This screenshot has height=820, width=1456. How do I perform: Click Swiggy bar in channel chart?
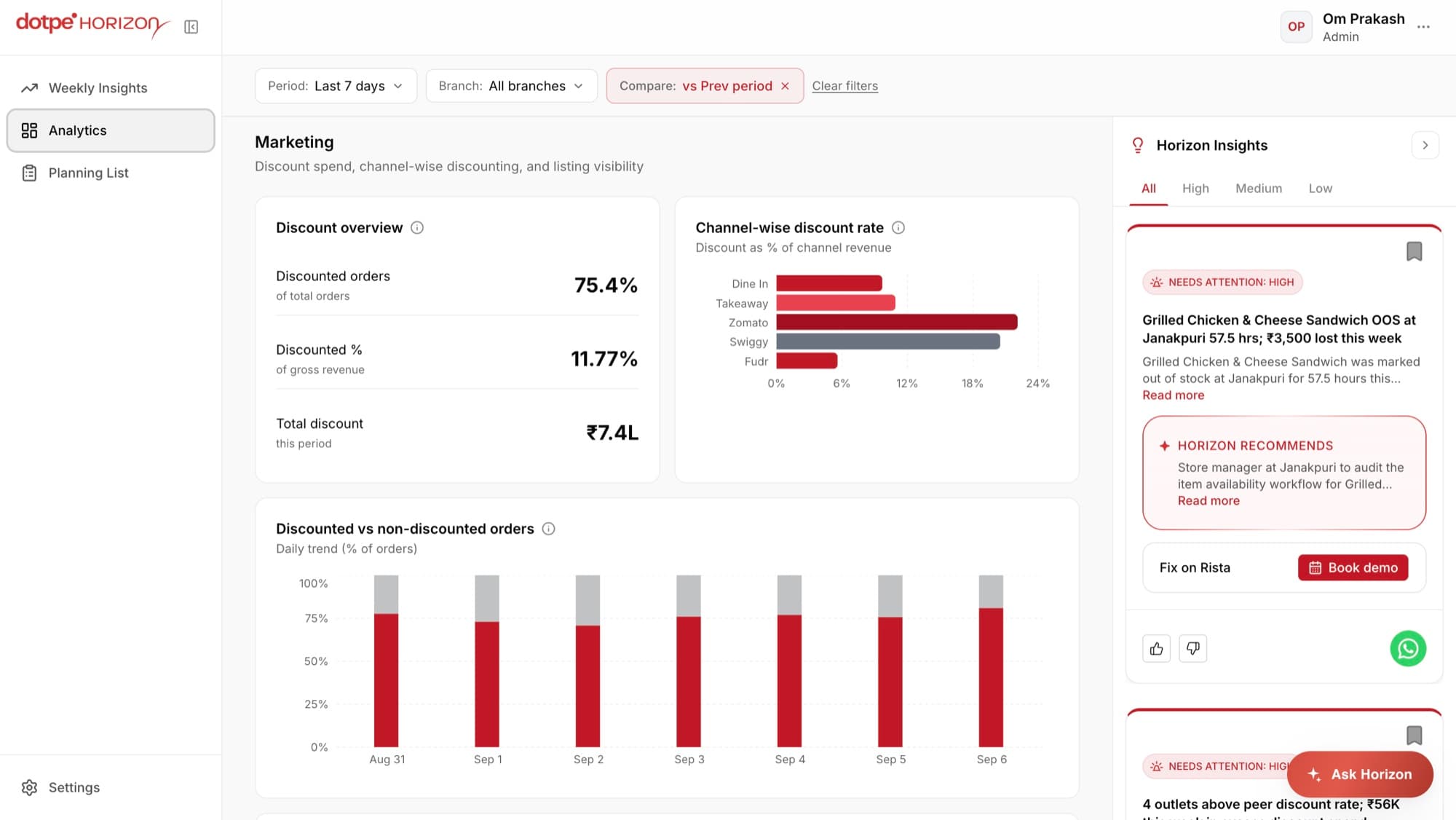point(887,342)
